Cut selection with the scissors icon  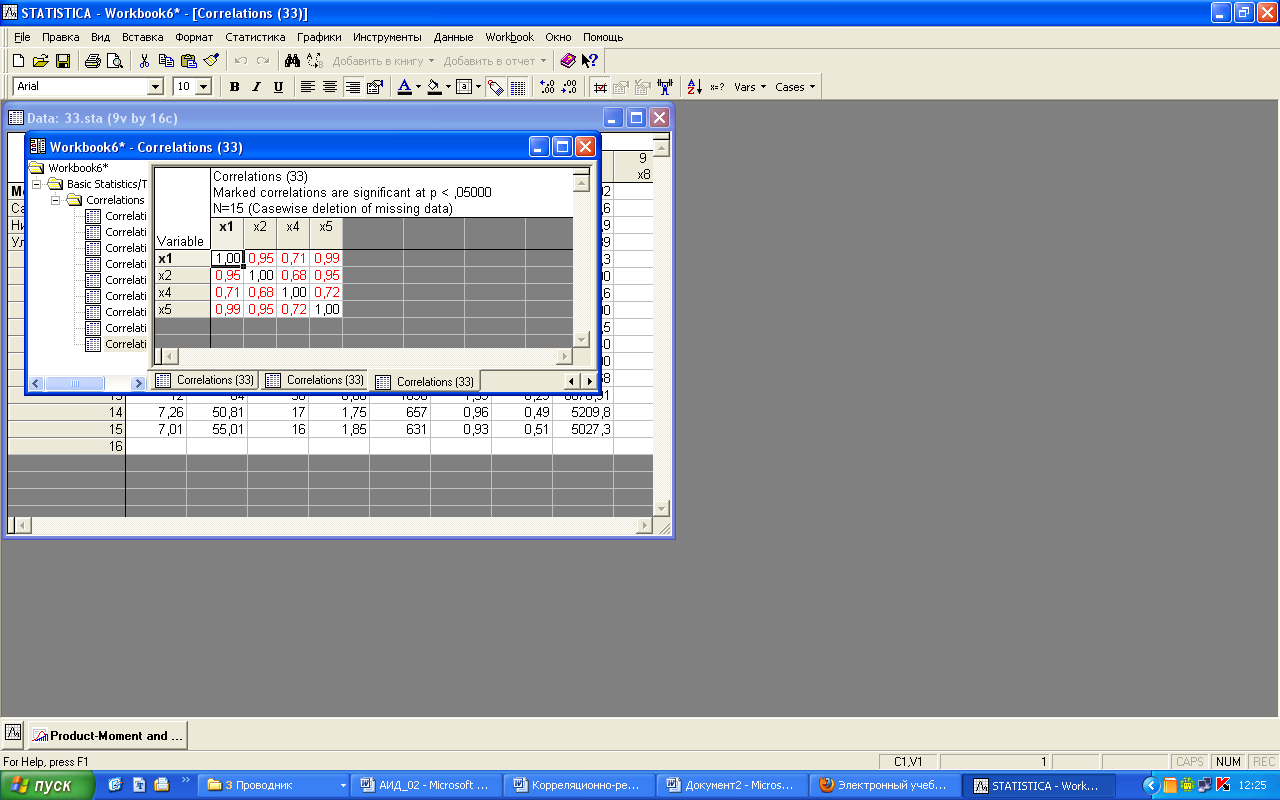144,61
